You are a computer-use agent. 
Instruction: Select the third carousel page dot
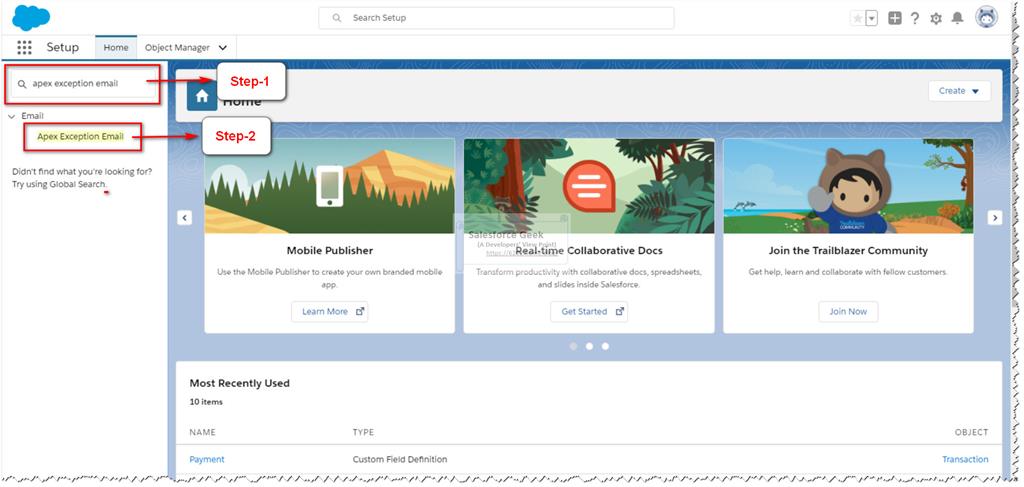pos(605,346)
